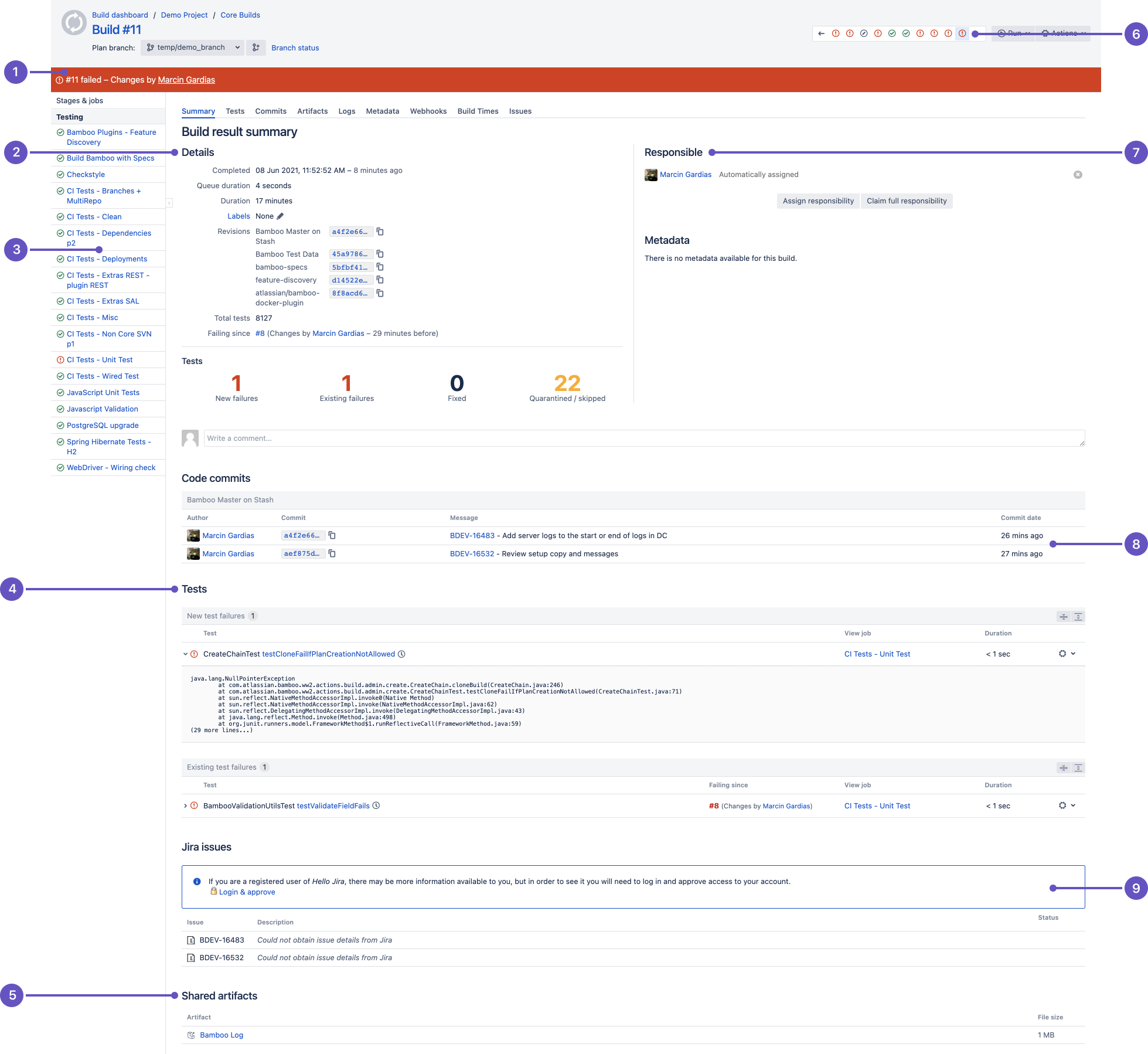Click the build status icon beside Build #11
Image resolution: width=1148 pixels, height=1054 pixels.
(74, 23)
